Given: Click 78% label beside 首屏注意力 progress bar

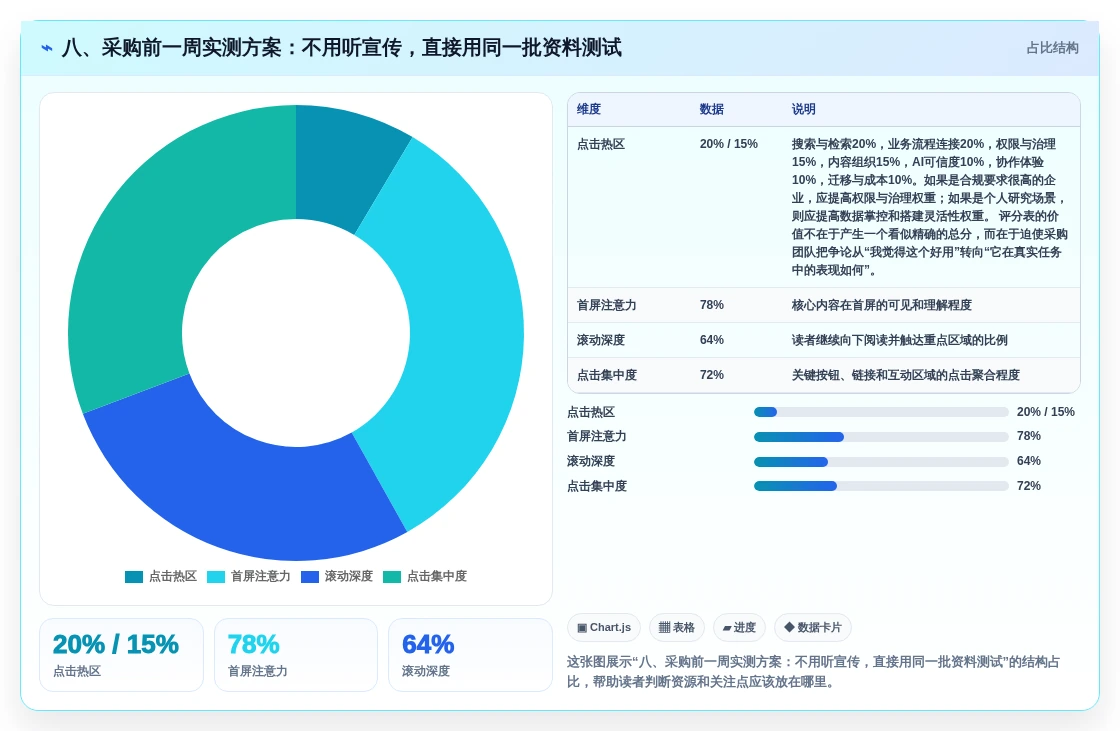Looking at the screenshot, I should click(1029, 436).
